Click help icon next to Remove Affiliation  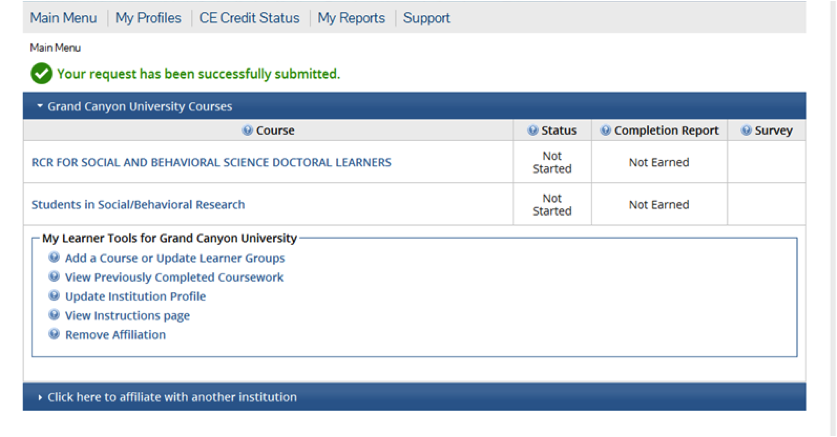[54, 334]
